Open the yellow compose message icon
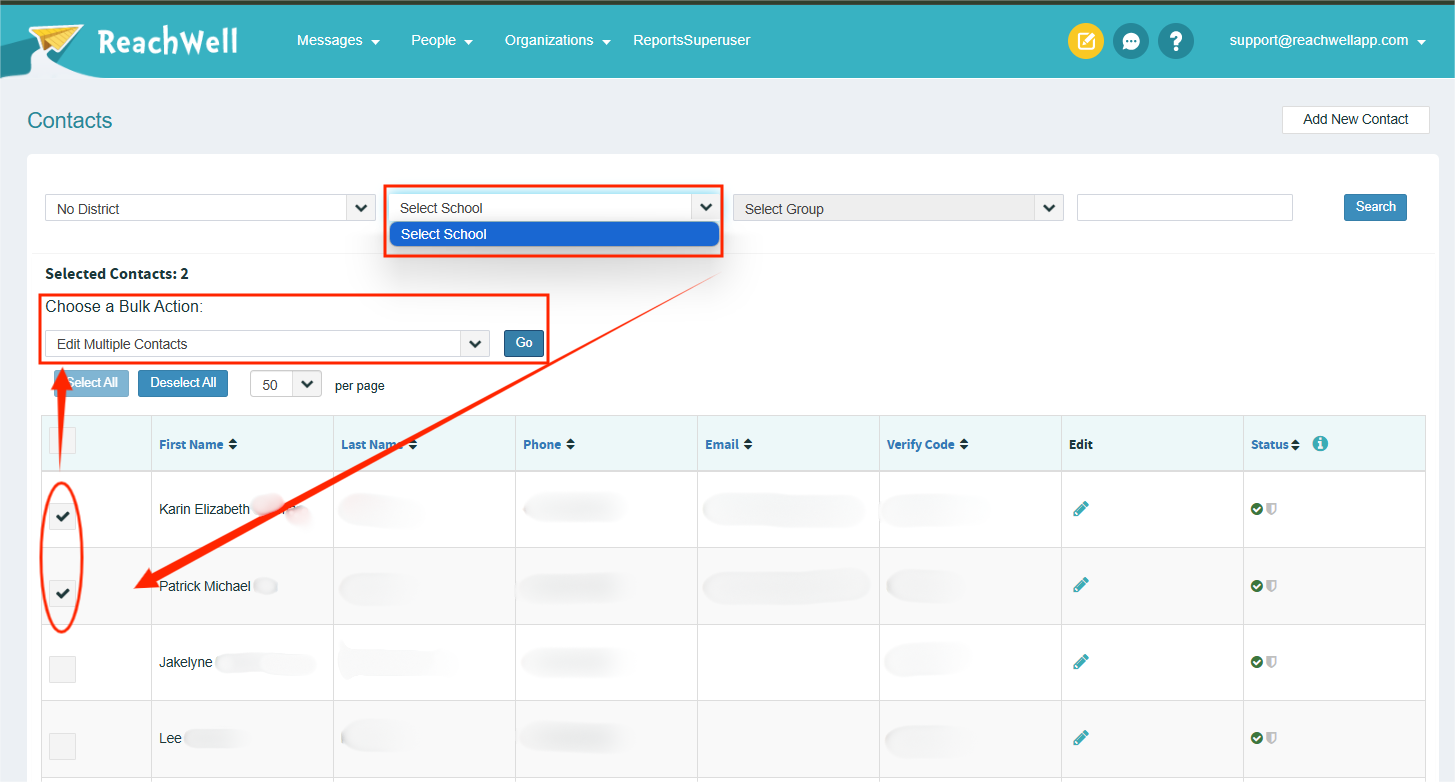This screenshot has height=782, width=1455. point(1086,41)
